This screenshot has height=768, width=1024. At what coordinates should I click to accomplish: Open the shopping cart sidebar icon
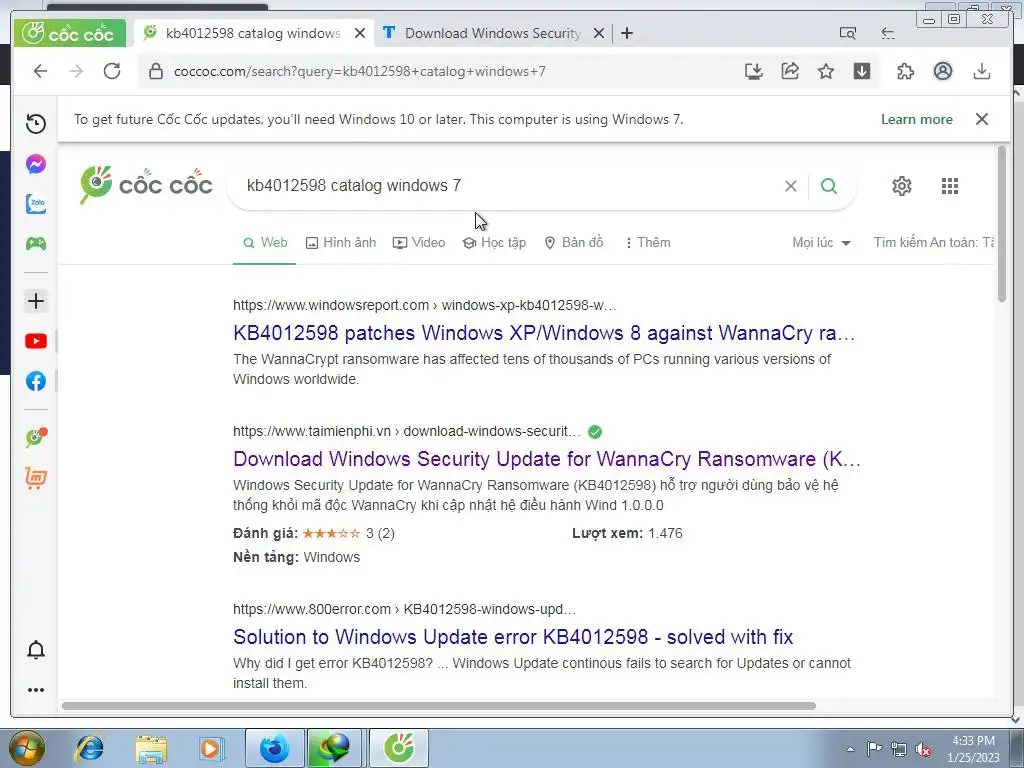point(36,478)
